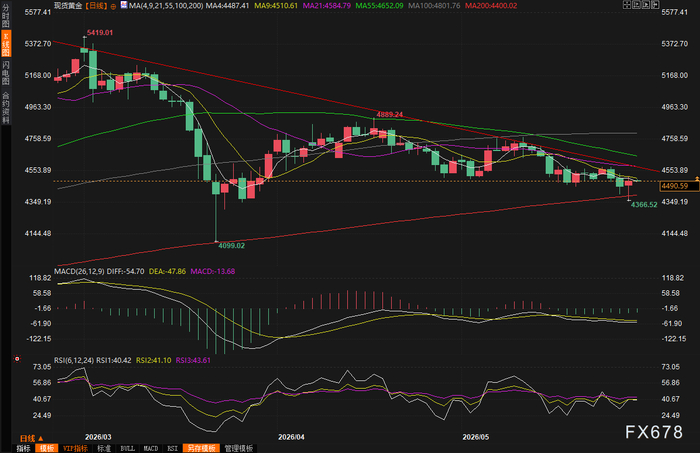Select the MACD template button
This screenshot has height=453, width=700.
151,448
